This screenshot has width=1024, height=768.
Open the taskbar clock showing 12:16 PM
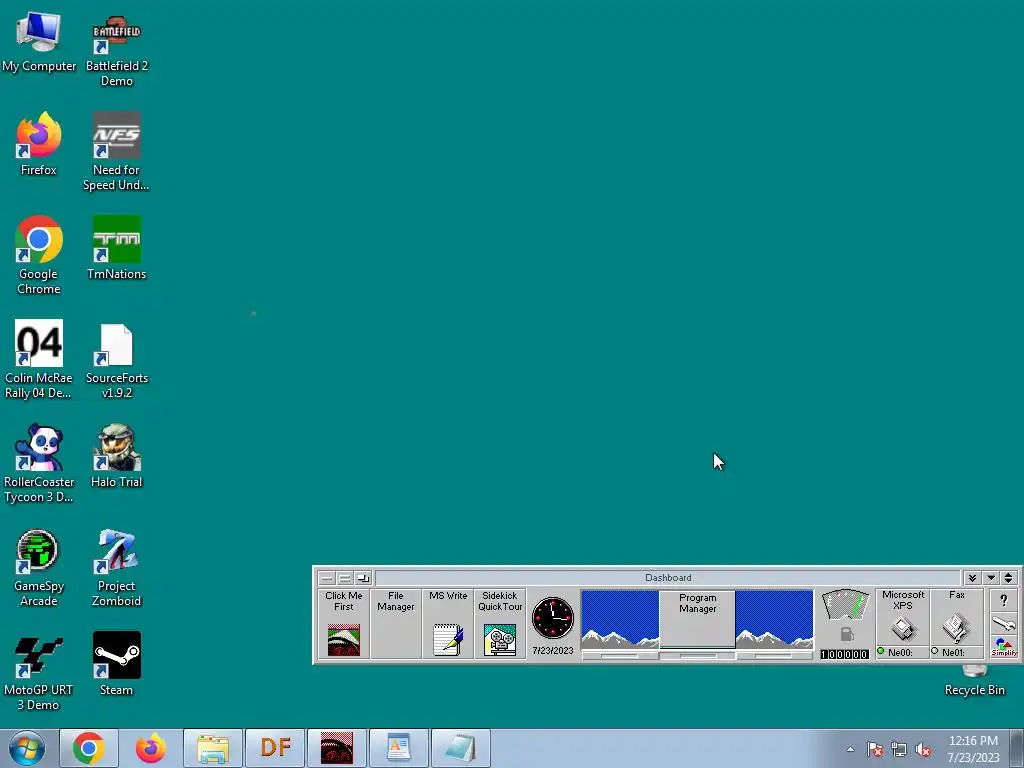[973, 748]
